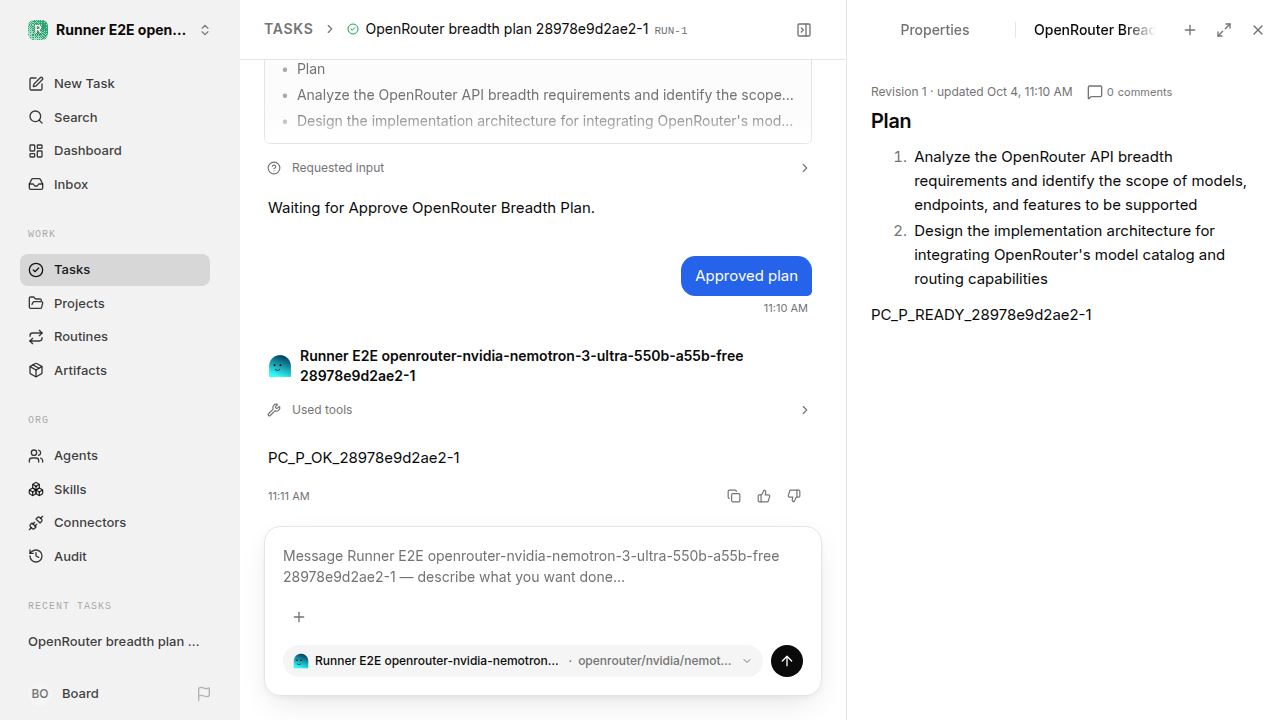Copy the PC_P_OK response
Image resolution: width=1280 pixels, height=720 pixels.
coord(734,496)
